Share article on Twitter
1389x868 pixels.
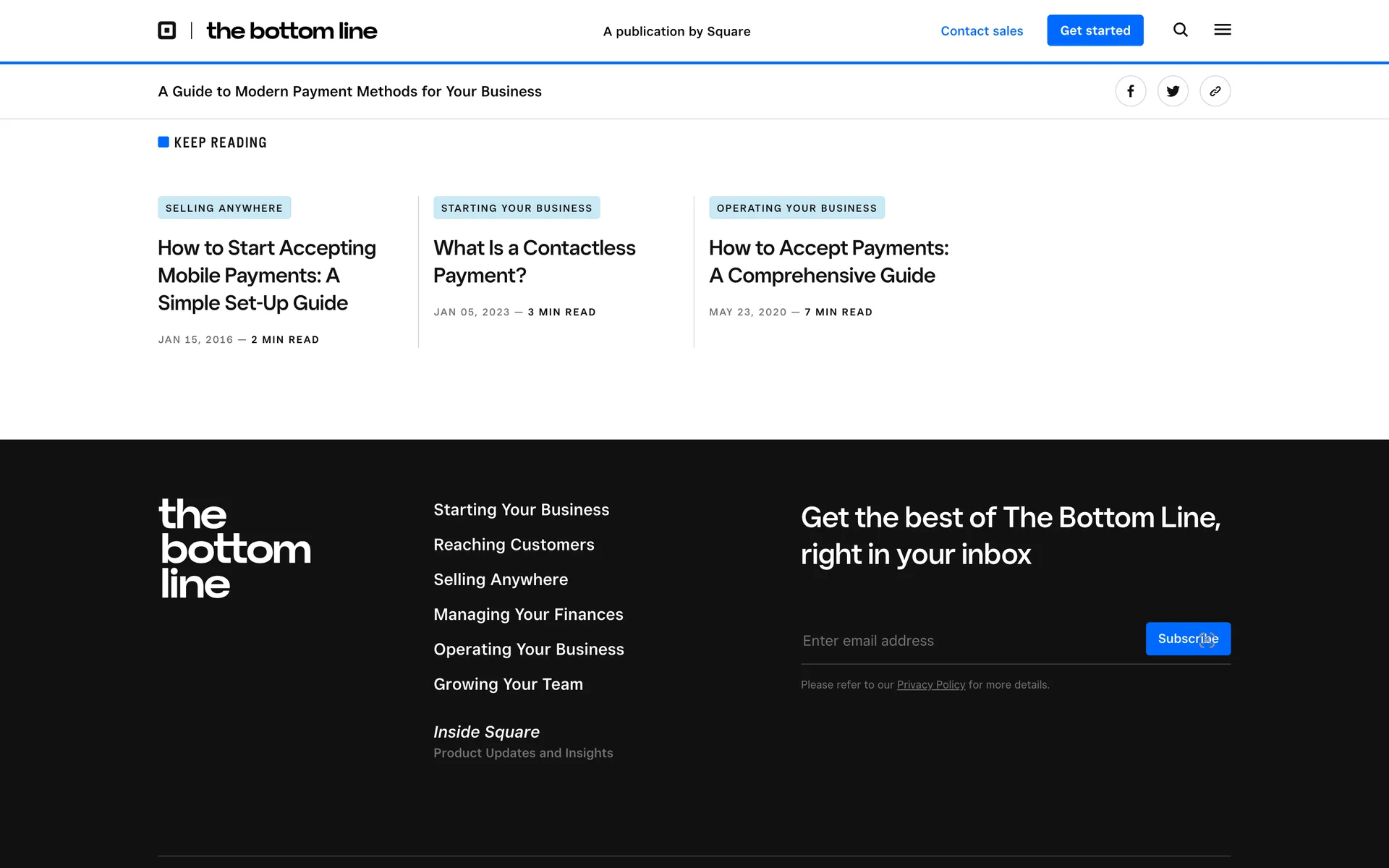pyautogui.click(x=1172, y=91)
